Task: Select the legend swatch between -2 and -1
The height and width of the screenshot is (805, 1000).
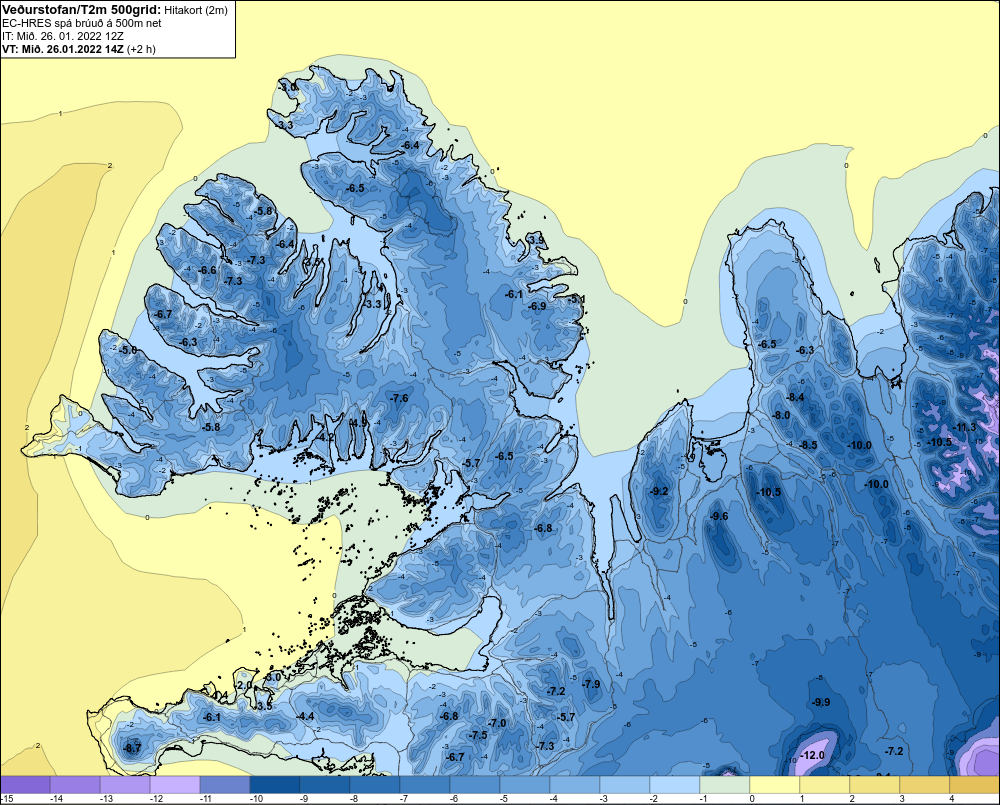Action: pyautogui.click(x=675, y=785)
